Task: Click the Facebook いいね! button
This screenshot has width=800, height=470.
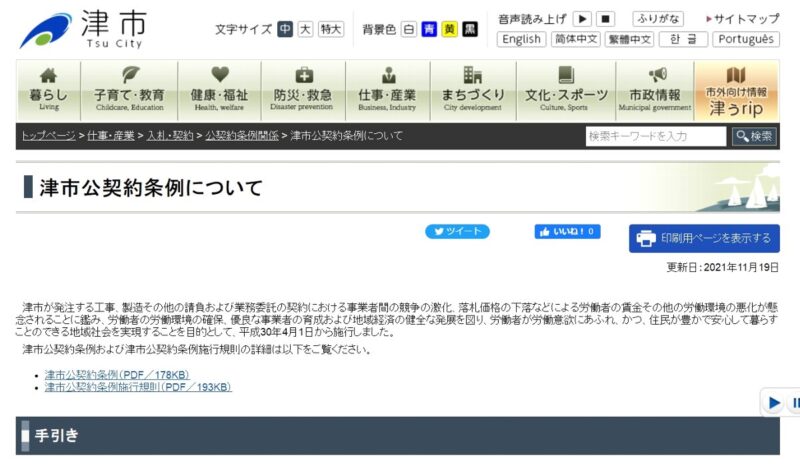Action: 567,231
